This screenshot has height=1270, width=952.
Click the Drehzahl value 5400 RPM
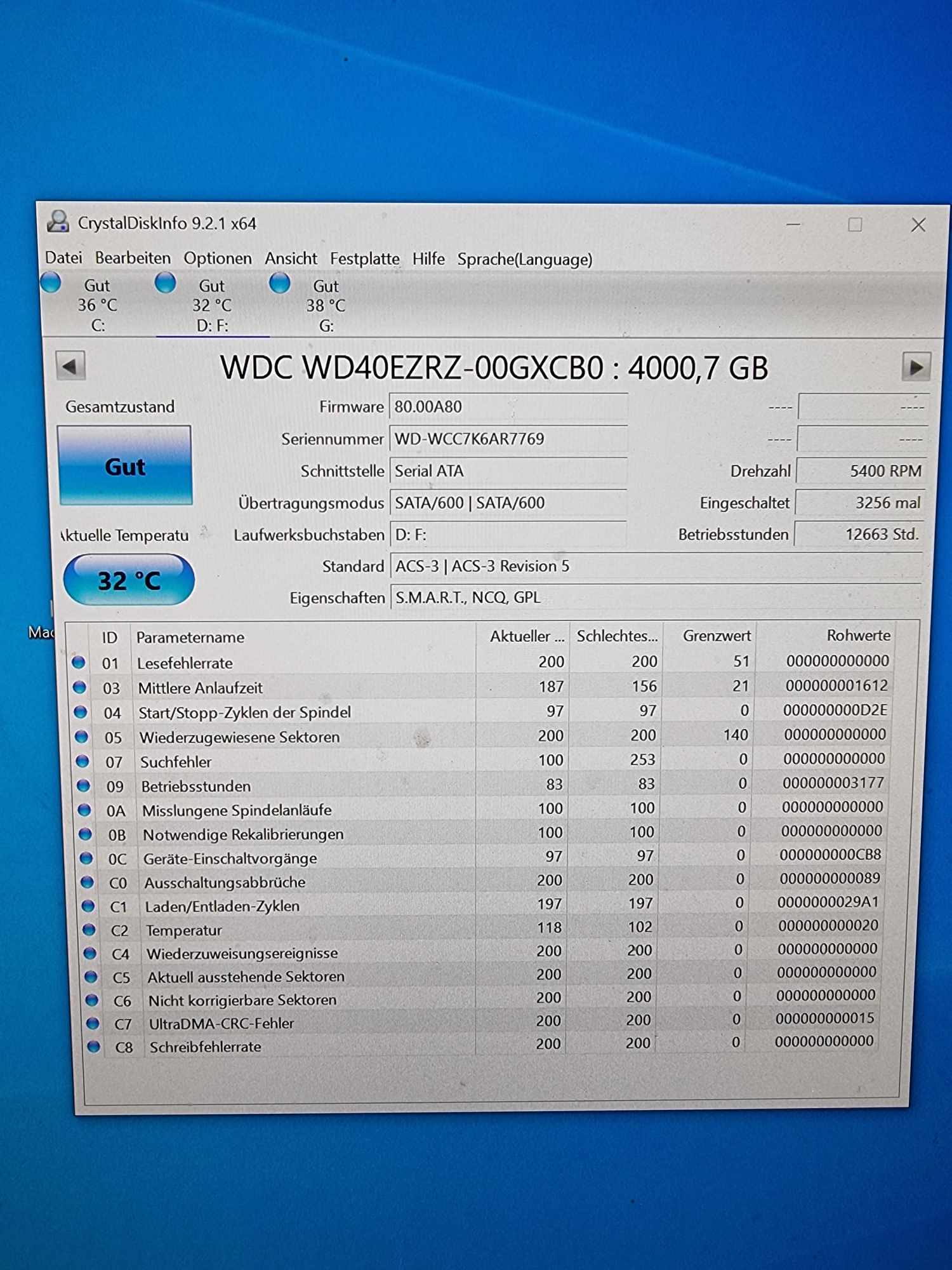point(861,471)
